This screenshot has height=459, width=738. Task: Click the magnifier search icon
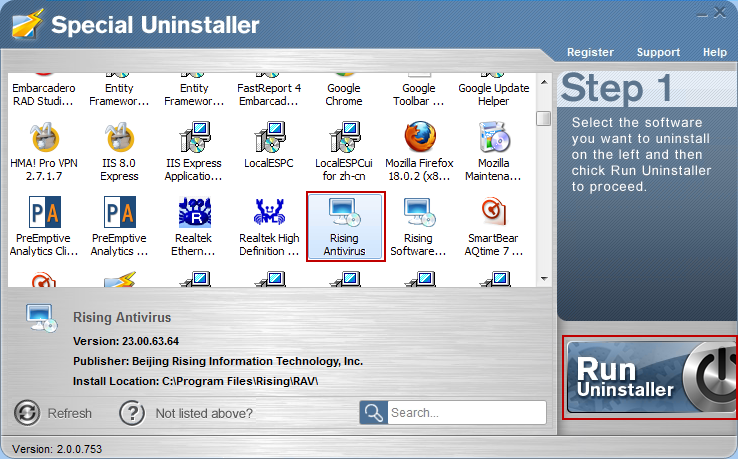tap(374, 413)
